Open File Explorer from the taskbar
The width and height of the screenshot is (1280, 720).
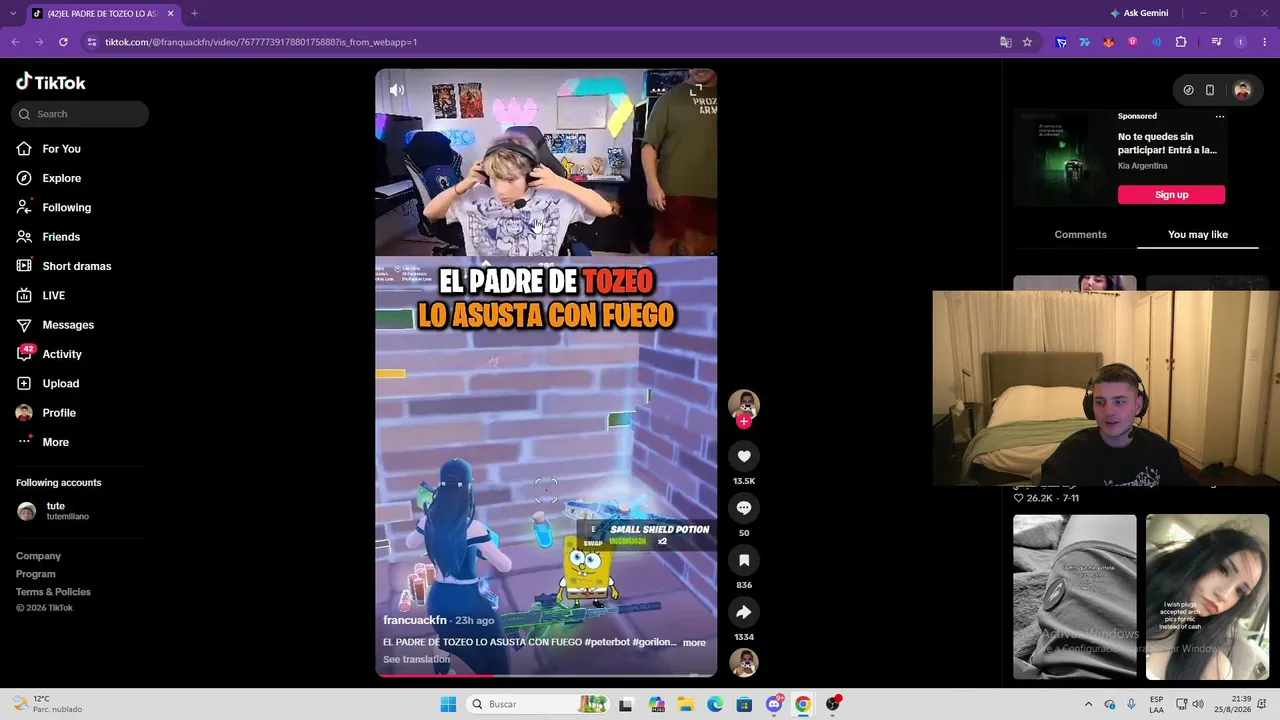pyautogui.click(x=686, y=704)
